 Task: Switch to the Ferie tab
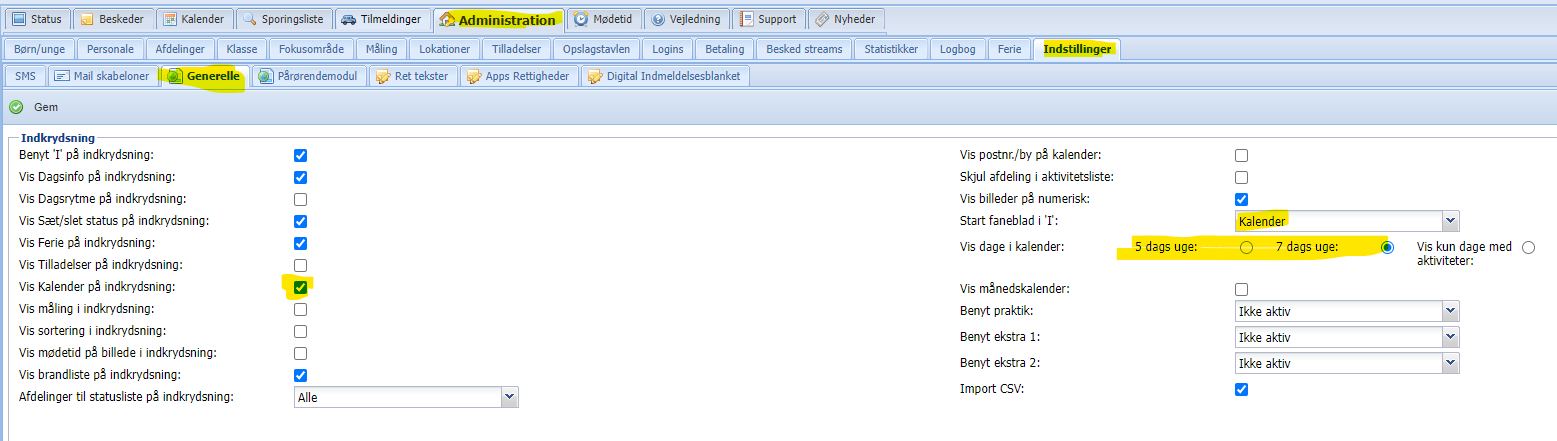point(1010,49)
